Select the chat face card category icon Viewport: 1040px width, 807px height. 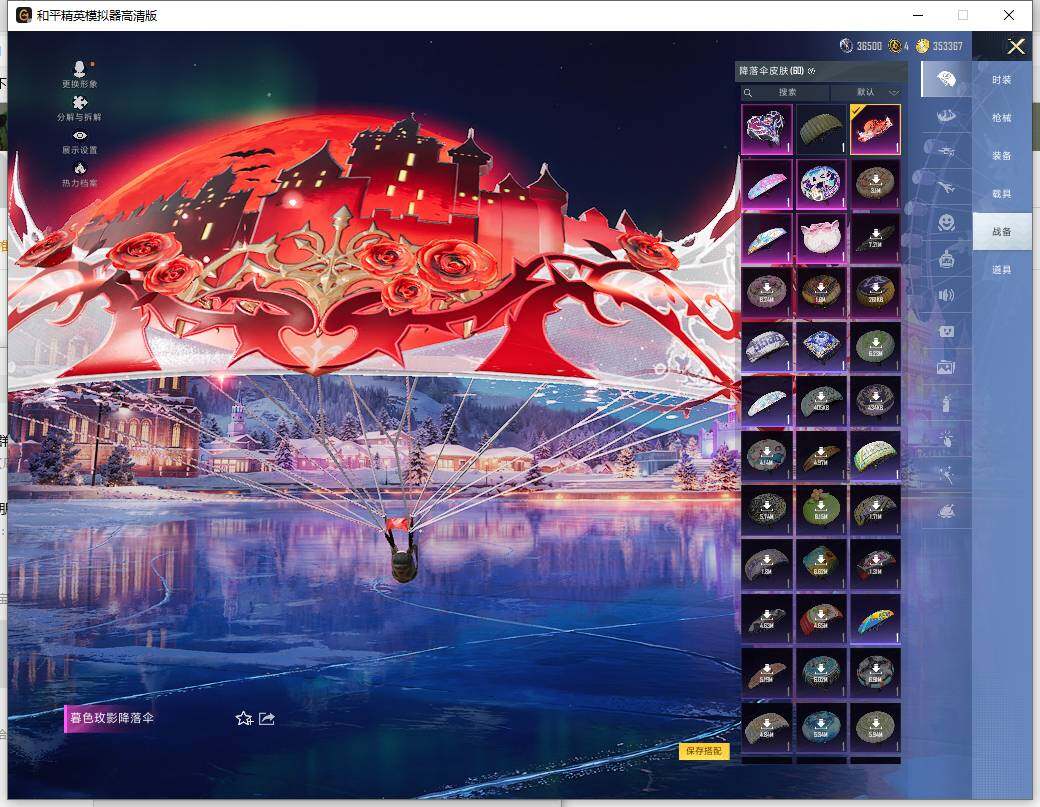946,330
